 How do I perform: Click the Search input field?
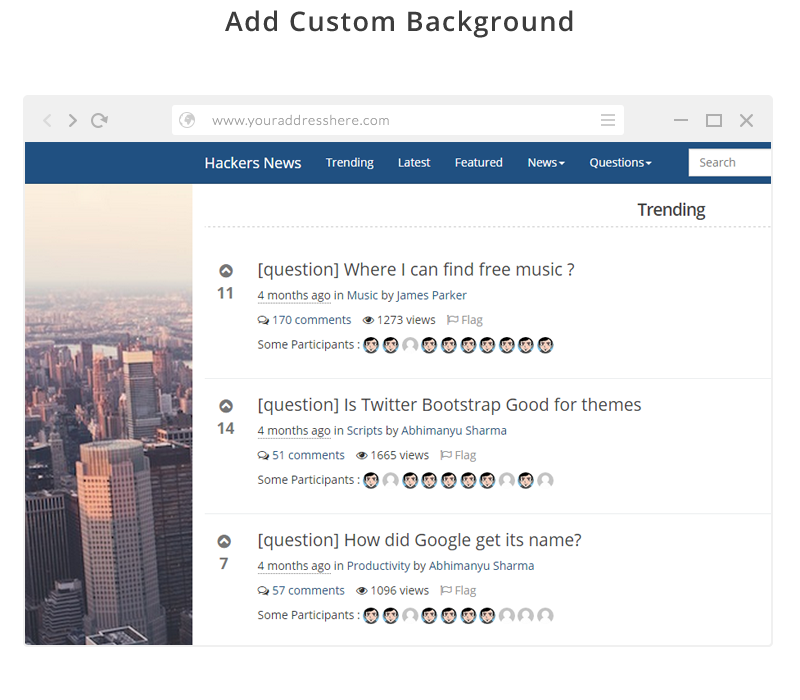pos(729,163)
